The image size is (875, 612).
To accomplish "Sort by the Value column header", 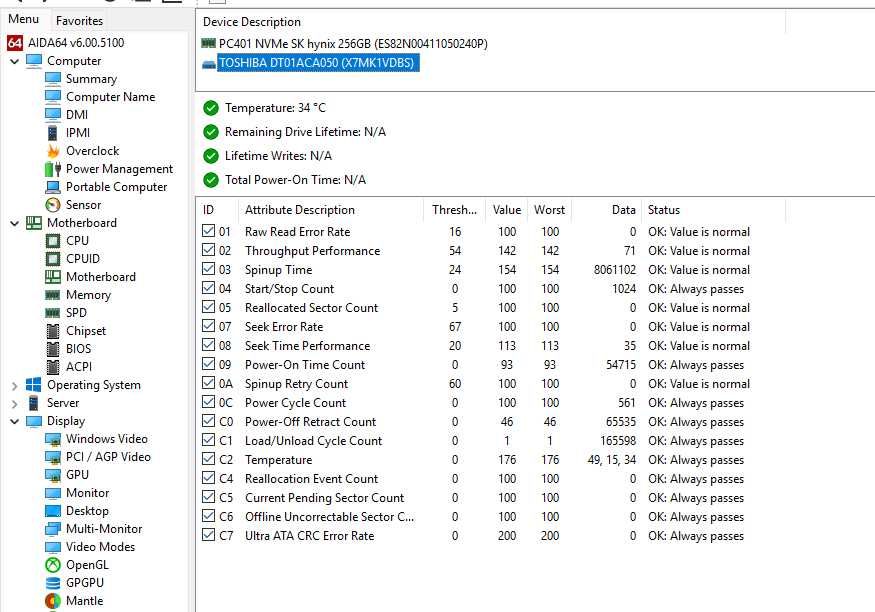I will click(506, 210).
